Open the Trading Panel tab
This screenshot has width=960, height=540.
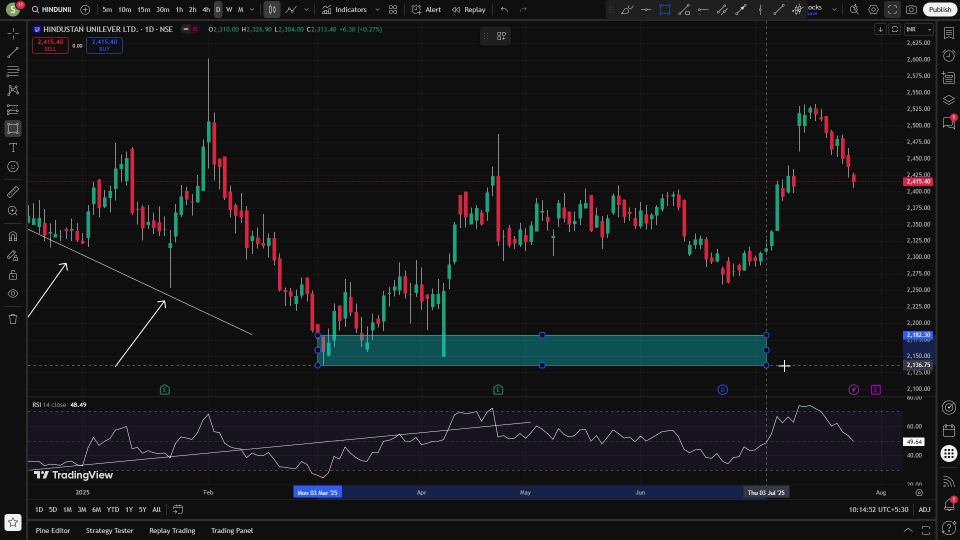pyautogui.click(x=232, y=531)
